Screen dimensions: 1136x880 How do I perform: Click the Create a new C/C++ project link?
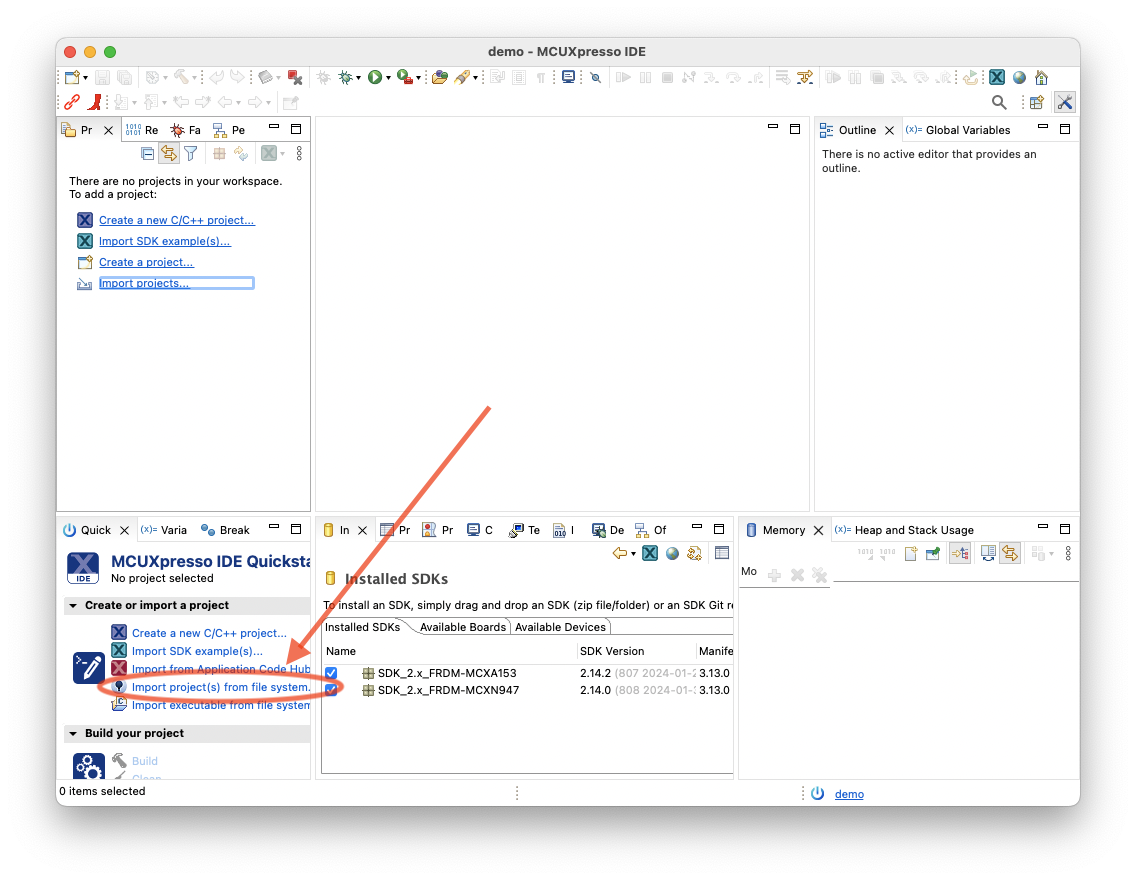(x=177, y=220)
